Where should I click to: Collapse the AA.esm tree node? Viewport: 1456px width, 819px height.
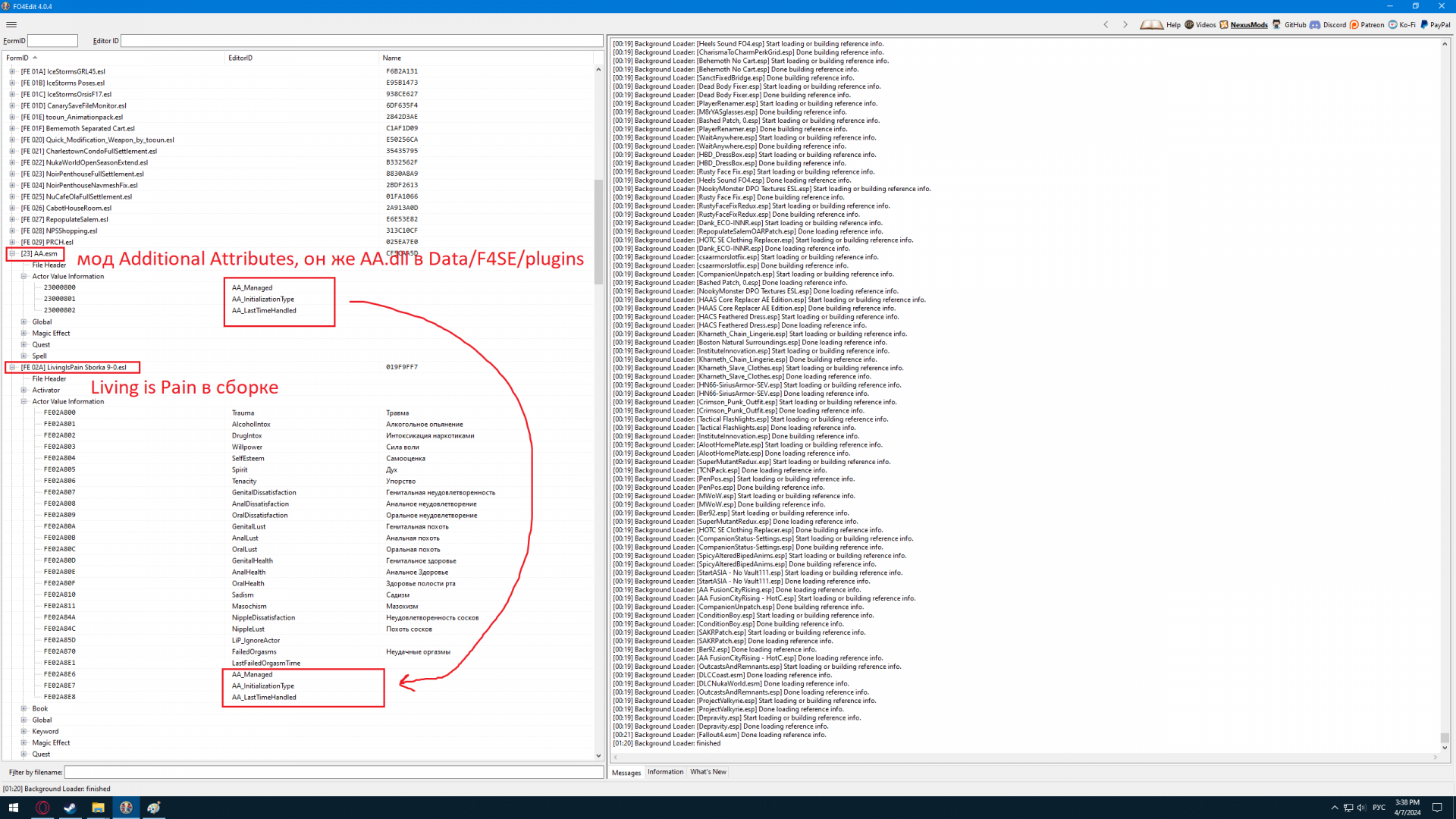pos(12,254)
